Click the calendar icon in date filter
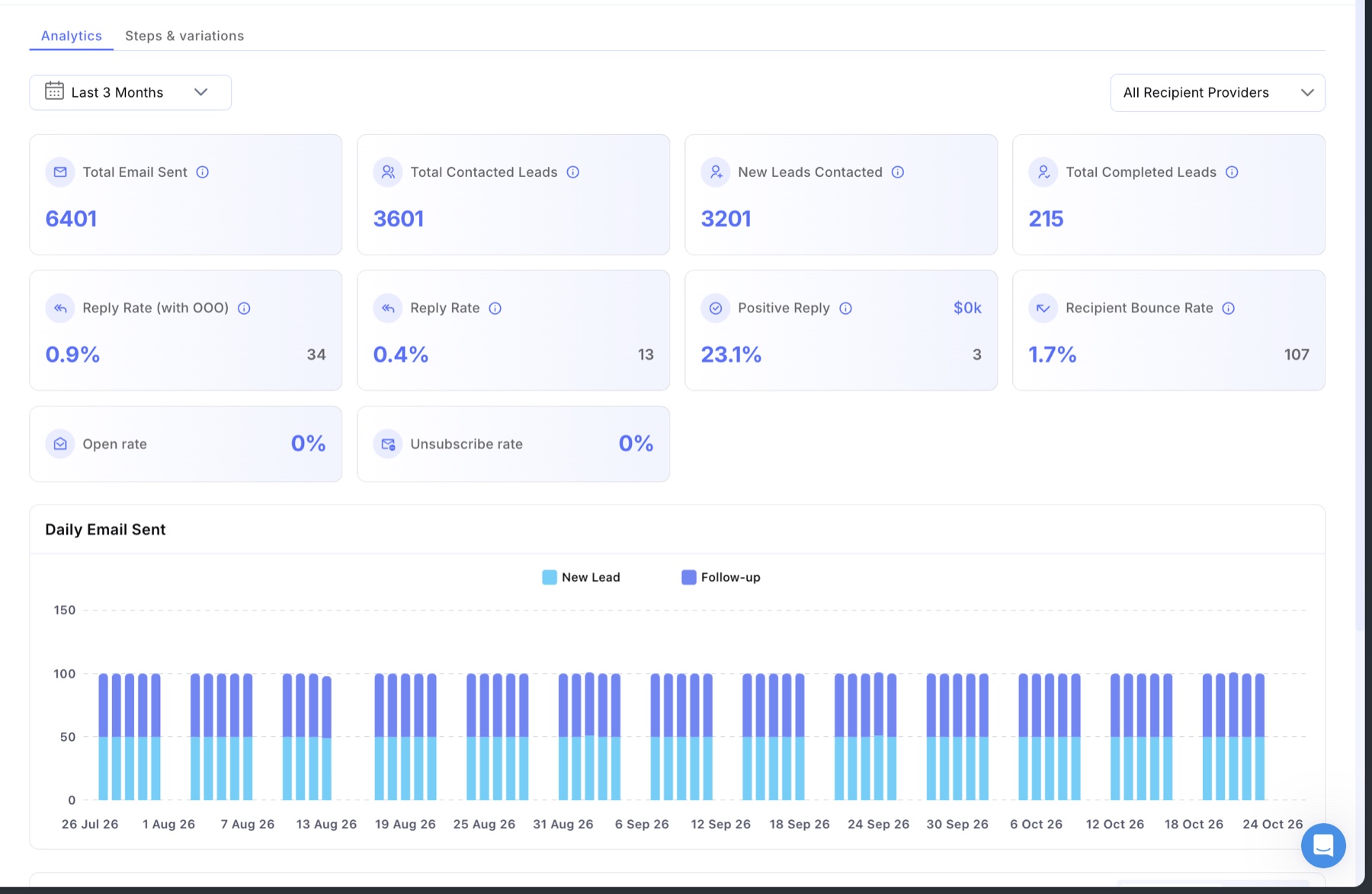 coord(54,91)
